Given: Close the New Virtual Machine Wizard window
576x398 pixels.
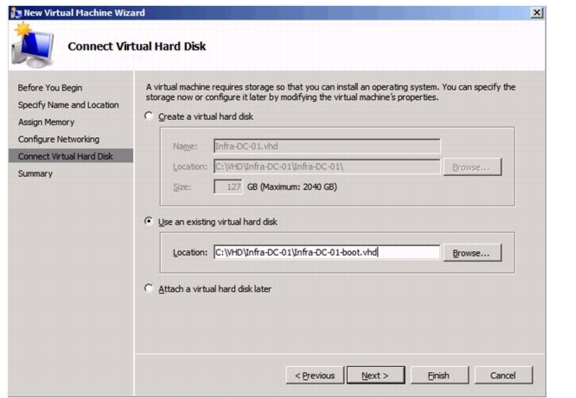Looking at the screenshot, I should click(536, 13).
